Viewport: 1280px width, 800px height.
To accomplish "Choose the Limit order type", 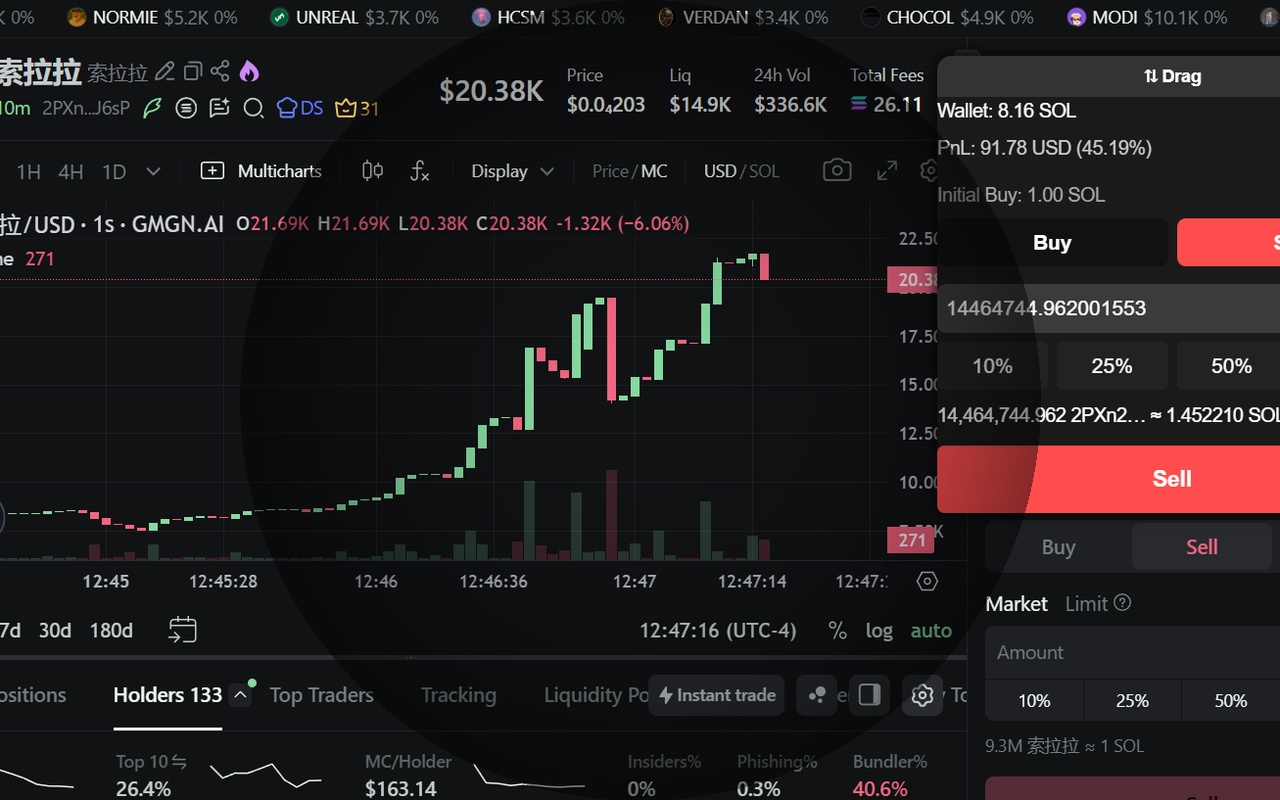I will [x=1086, y=603].
